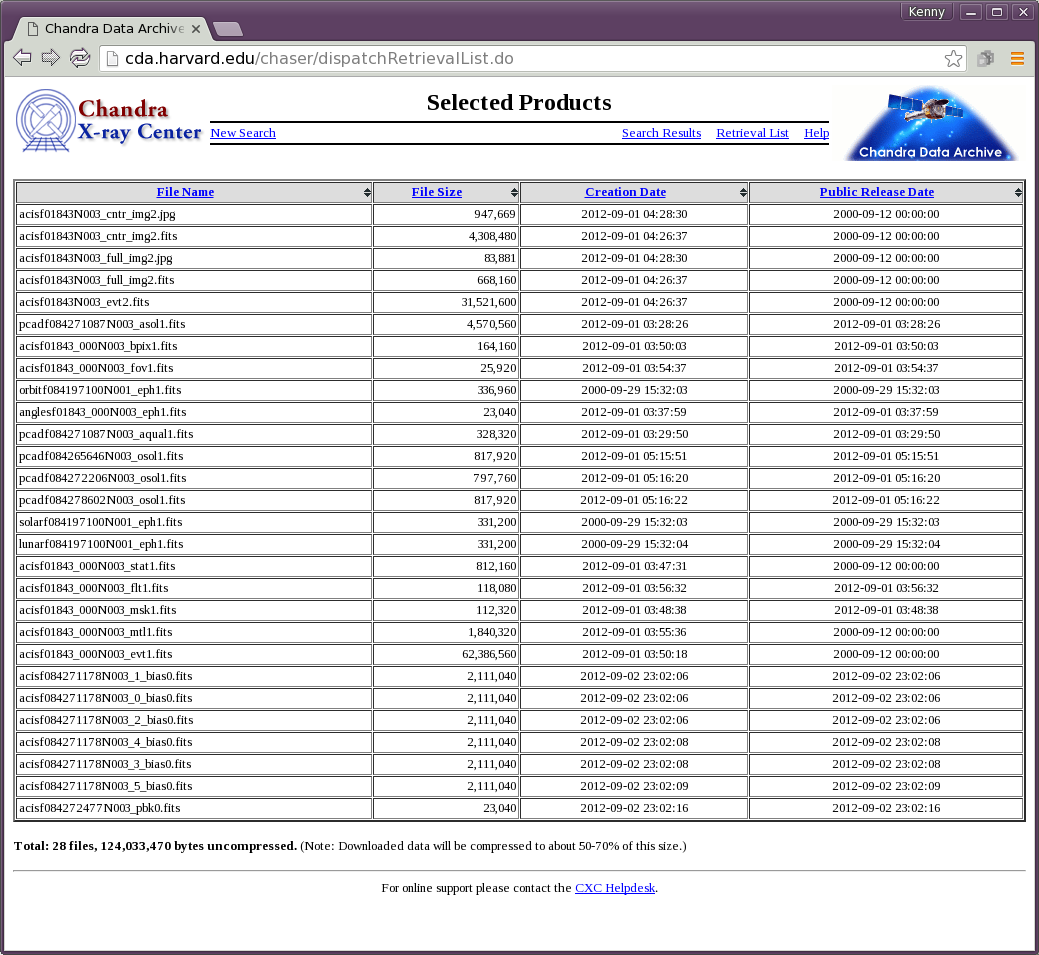Open the Help link
The height and width of the screenshot is (955, 1039).
(816, 133)
